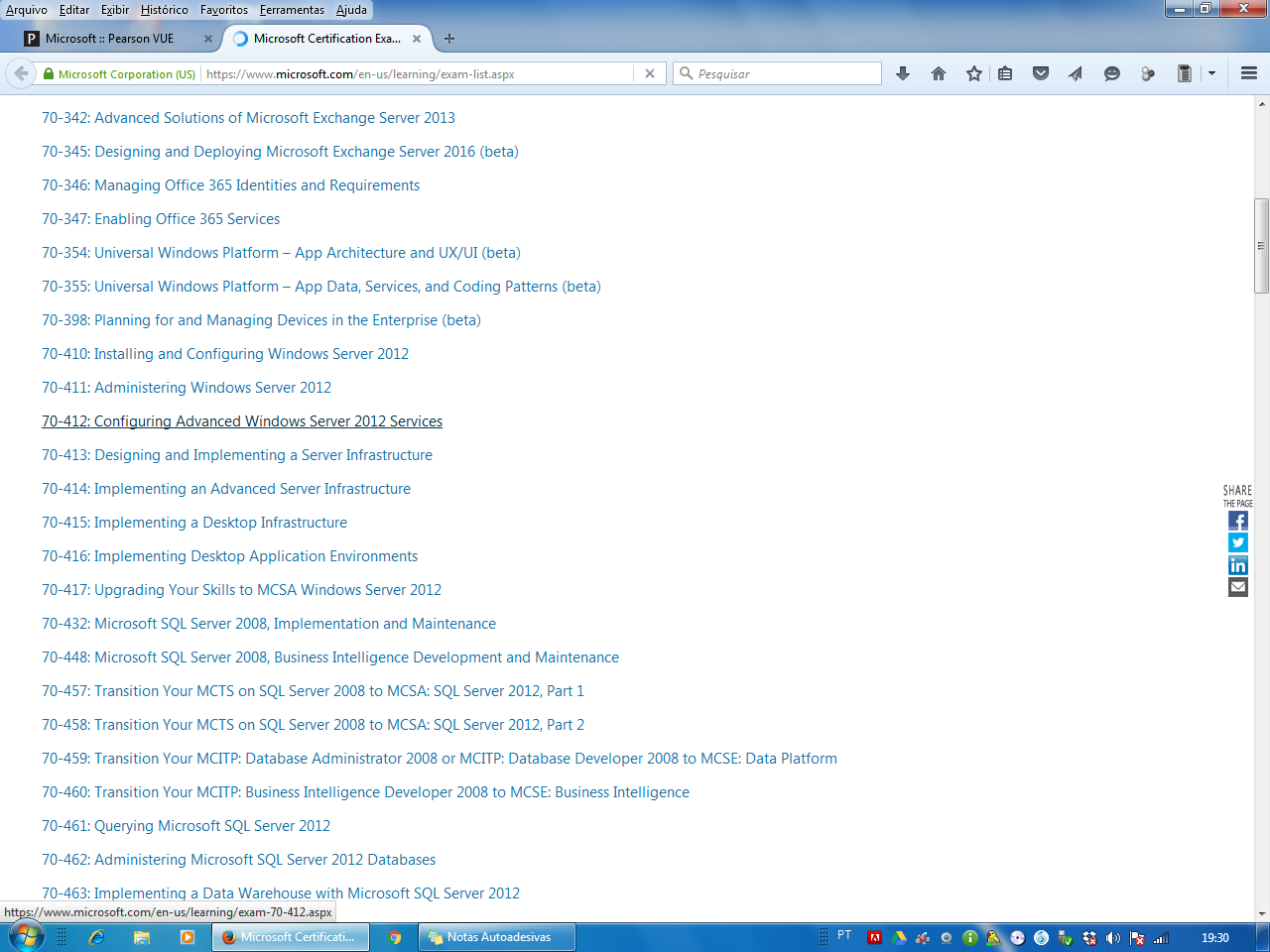Open the Ajuda menu
The width and height of the screenshot is (1270, 952).
click(351, 10)
